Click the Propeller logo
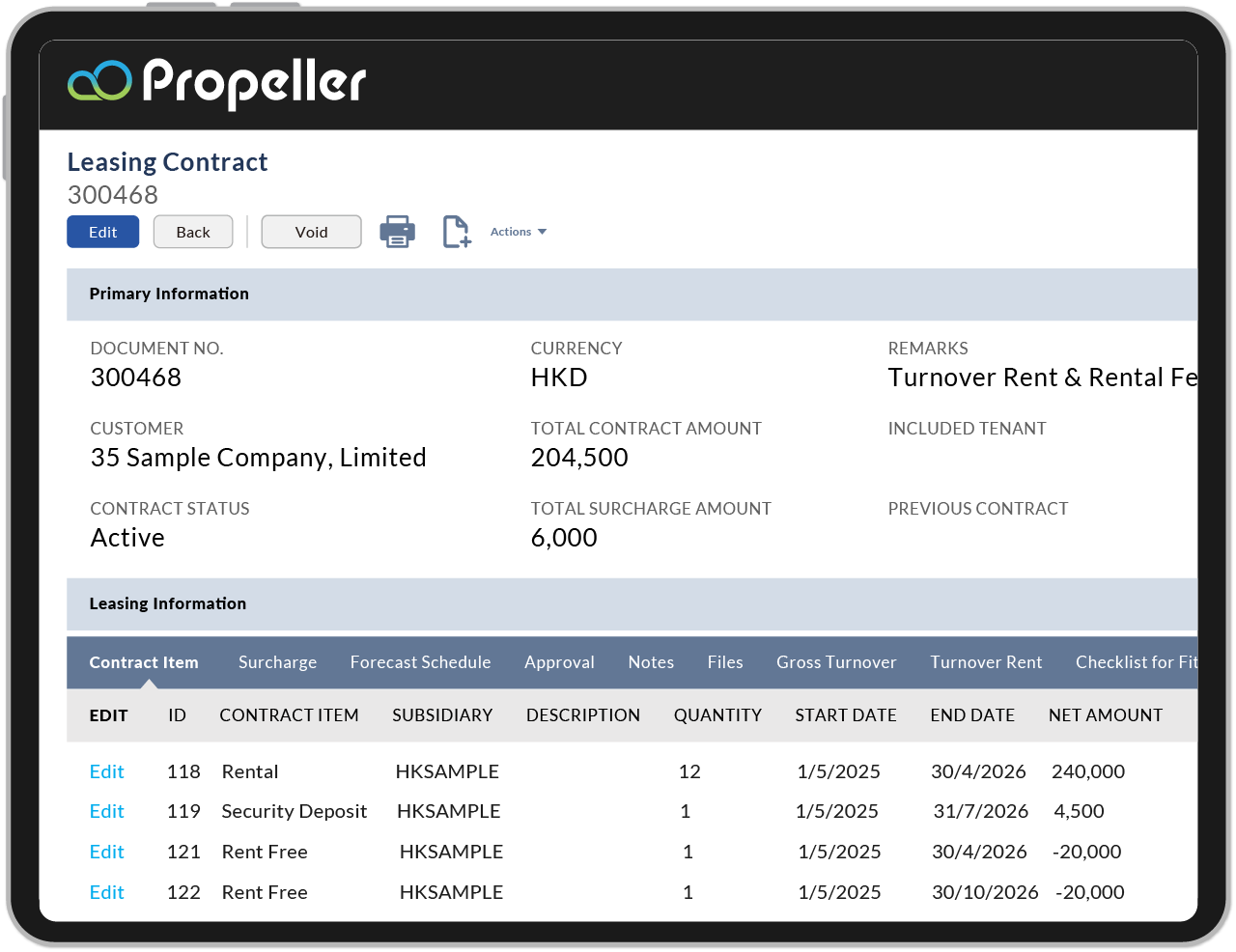Screen dimensions: 1236x952 (216, 84)
